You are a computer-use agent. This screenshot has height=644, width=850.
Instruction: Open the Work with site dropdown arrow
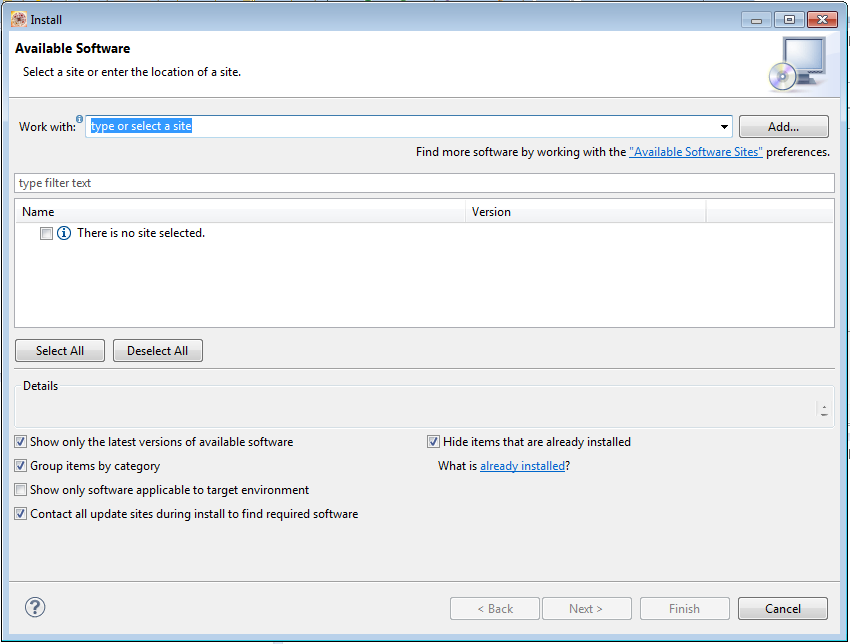pos(724,127)
